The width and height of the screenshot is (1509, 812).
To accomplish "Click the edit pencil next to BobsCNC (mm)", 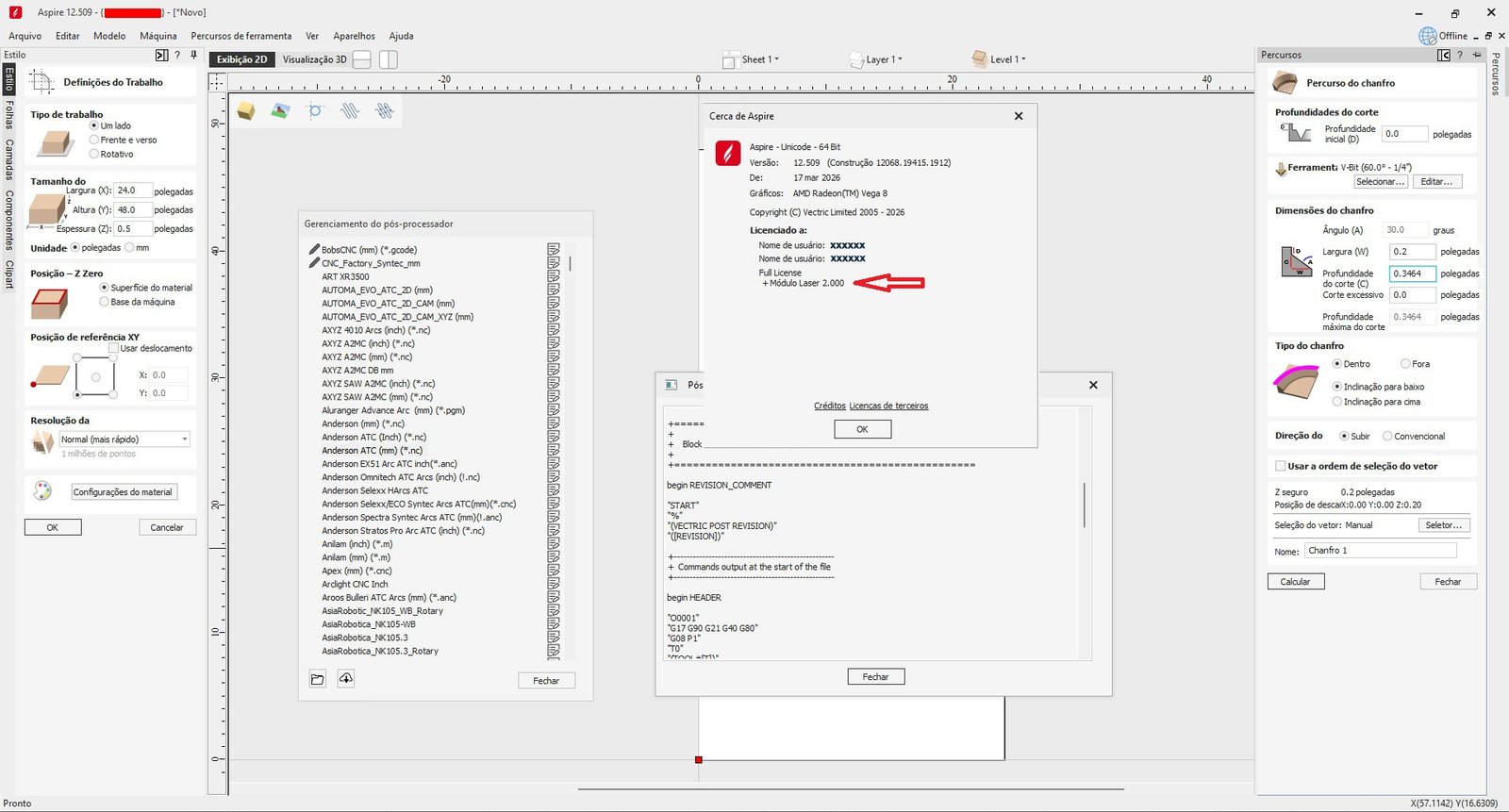I will point(314,249).
